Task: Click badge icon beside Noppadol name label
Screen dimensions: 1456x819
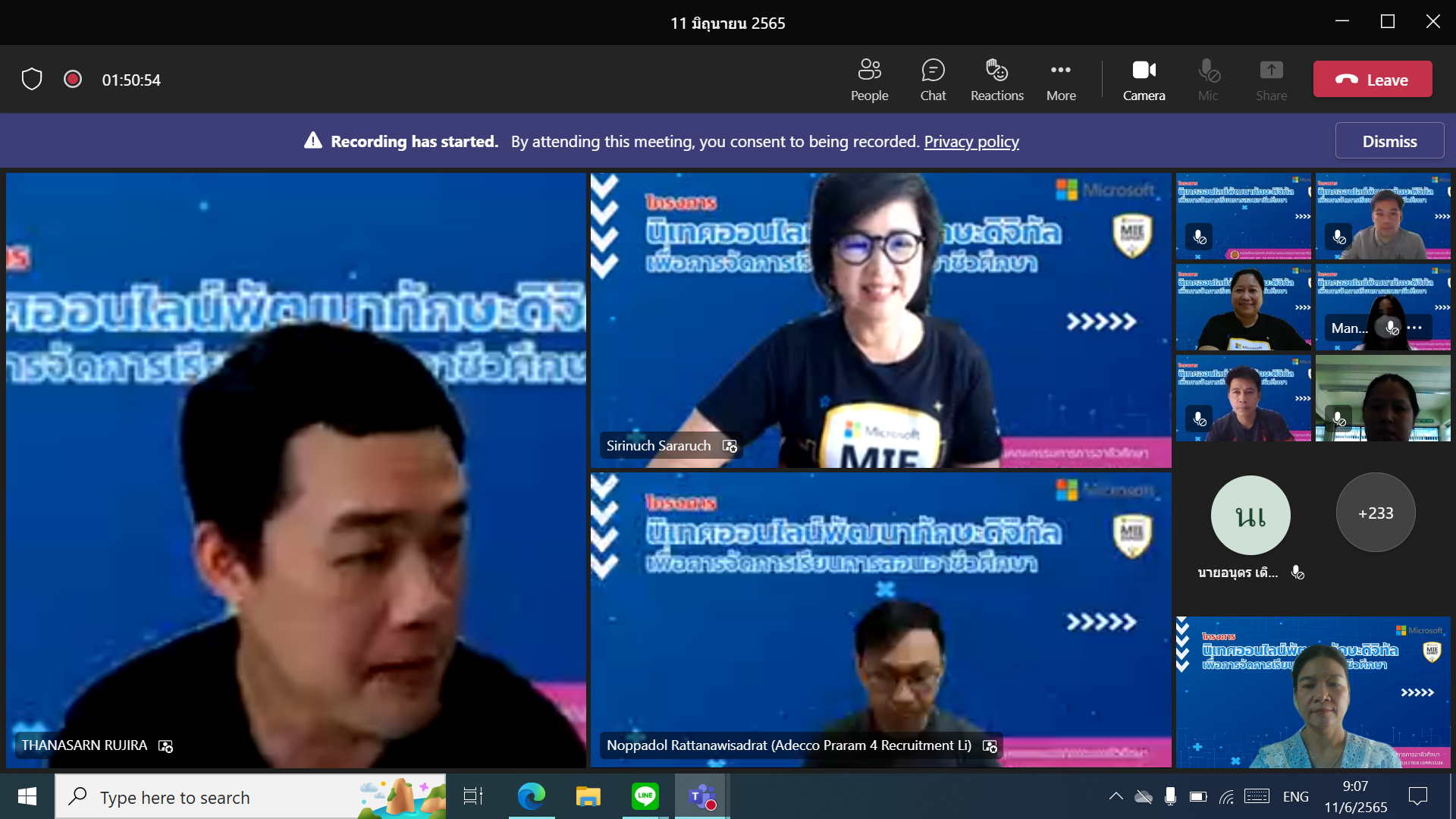Action: pos(990,746)
